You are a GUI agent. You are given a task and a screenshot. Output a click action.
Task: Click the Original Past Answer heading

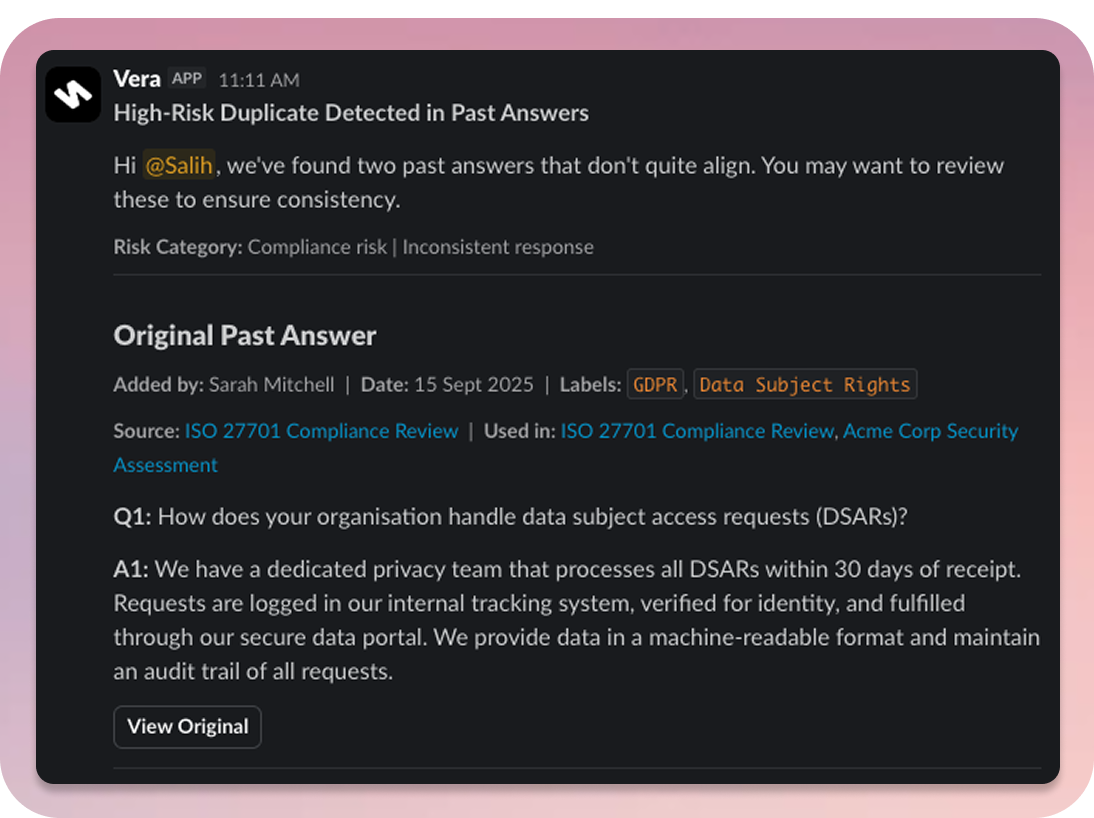tap(245, 336)
